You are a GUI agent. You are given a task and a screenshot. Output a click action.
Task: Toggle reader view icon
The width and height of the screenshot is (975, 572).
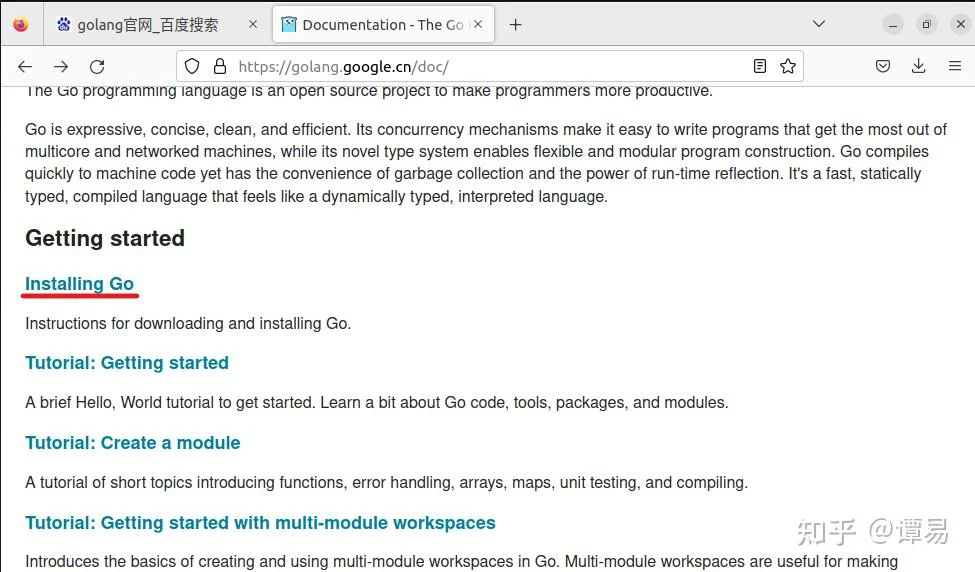(759, 67)
